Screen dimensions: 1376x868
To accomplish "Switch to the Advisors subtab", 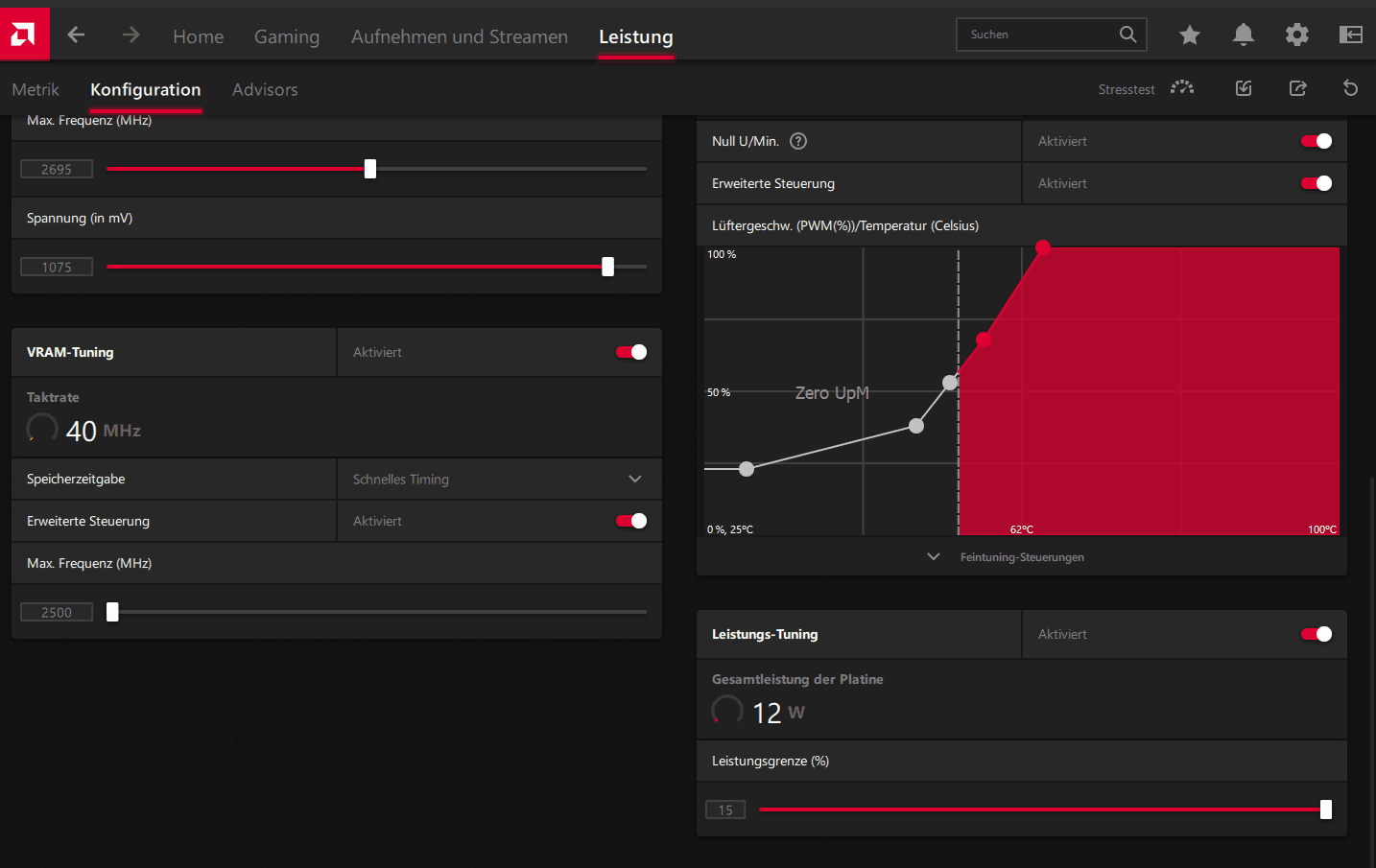I will click(x=265, y=89).
